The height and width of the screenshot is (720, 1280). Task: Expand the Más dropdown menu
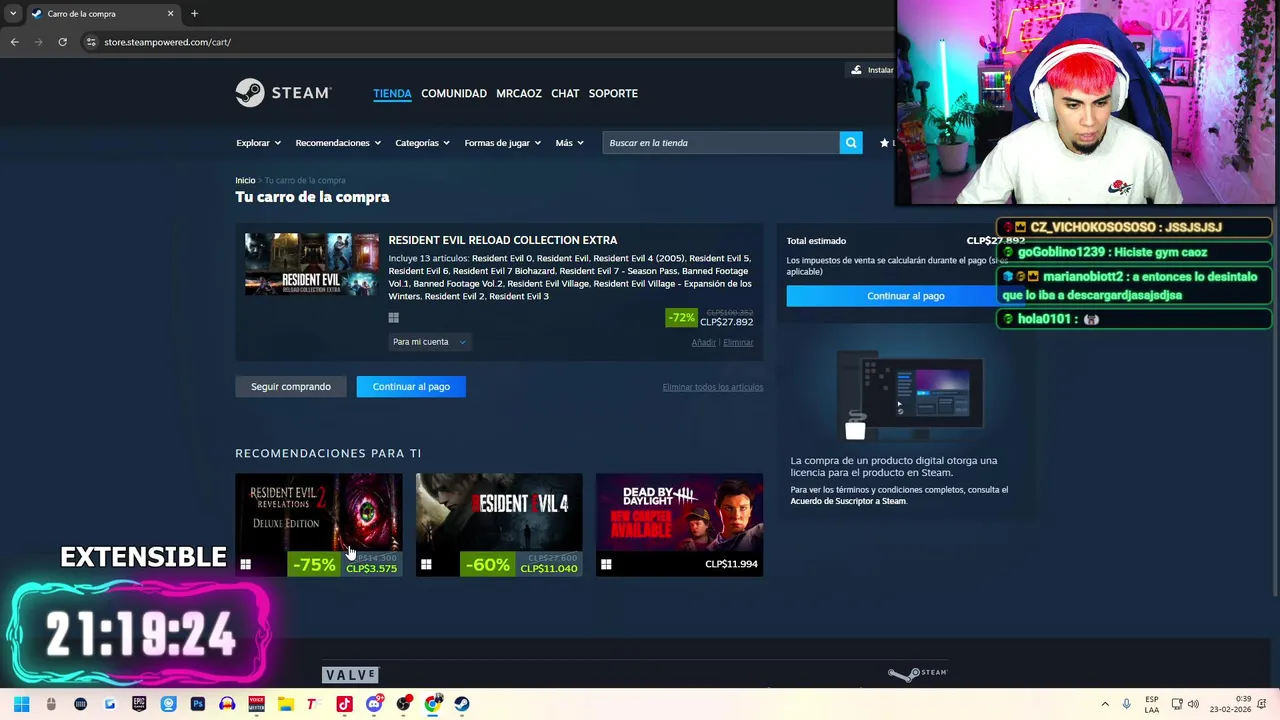click(x=570, y=143)
